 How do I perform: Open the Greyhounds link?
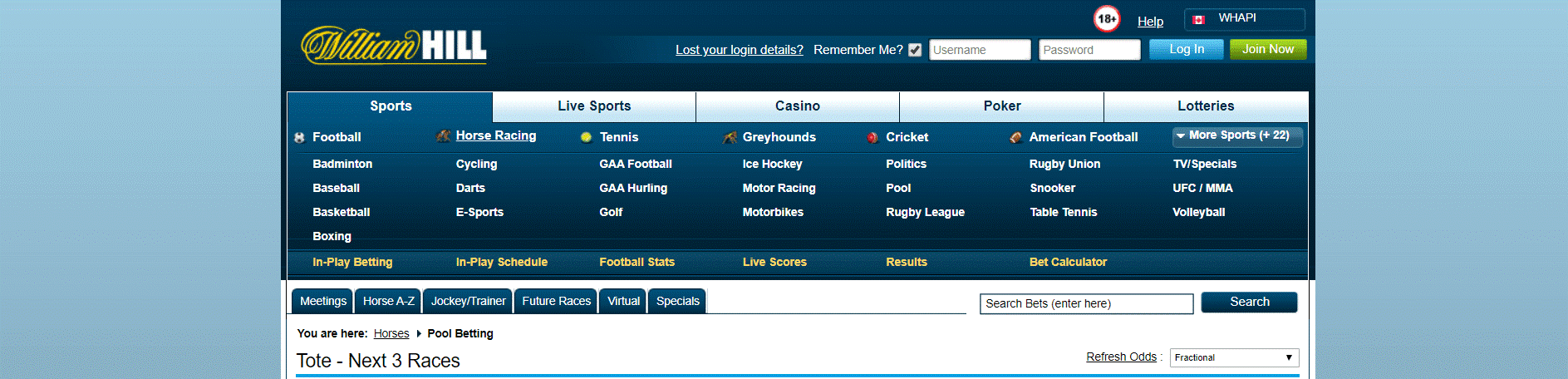[779, 137]
